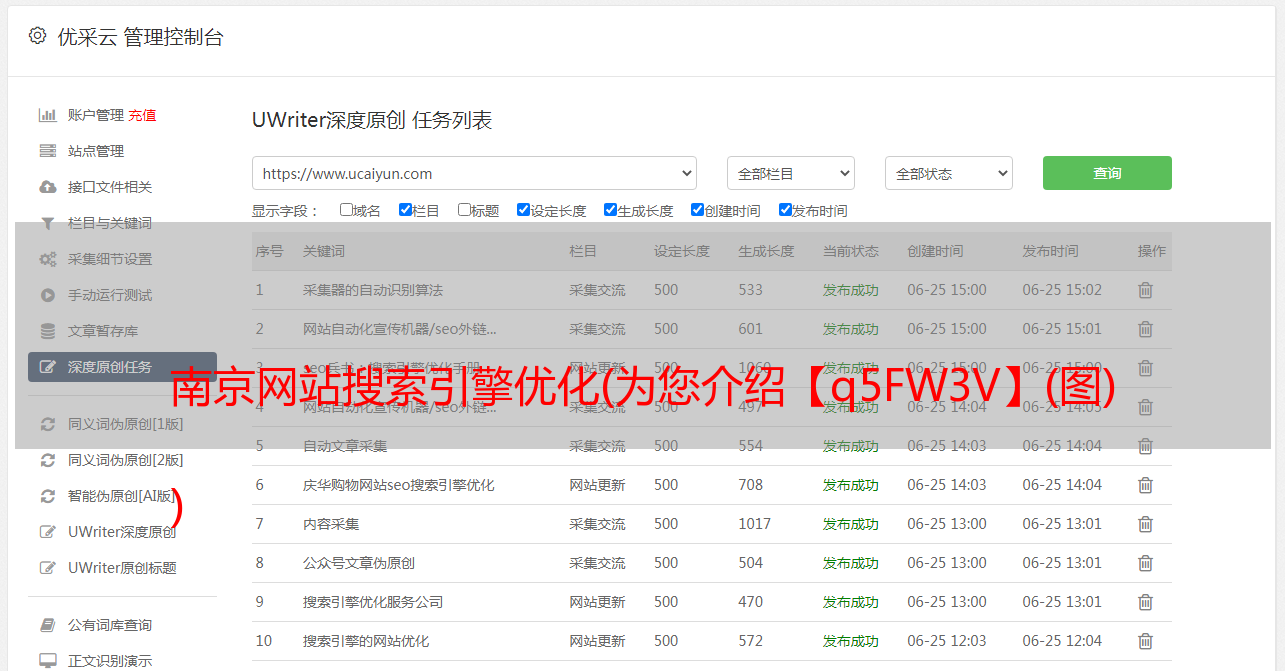The image size is (1285, 671).
Task: Delete task row 自动文章采集
Action: [x=1145, y=446]
